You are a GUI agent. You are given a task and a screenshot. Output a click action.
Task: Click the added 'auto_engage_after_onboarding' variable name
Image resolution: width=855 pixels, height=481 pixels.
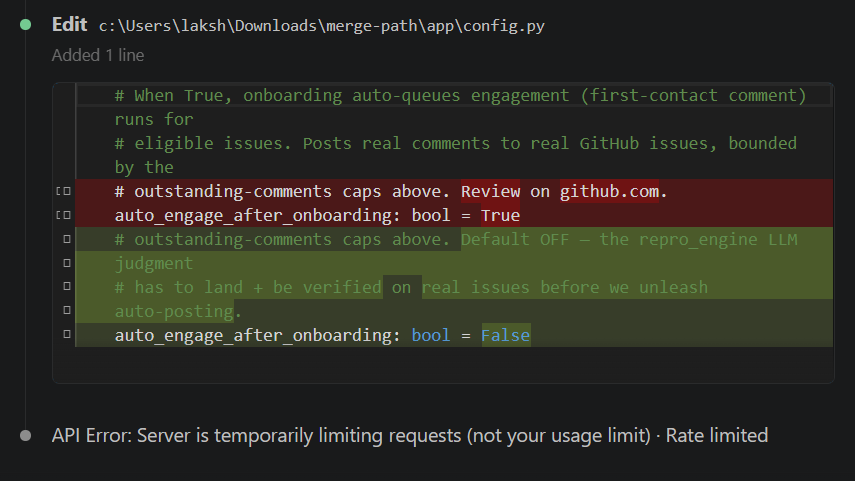pos(253,335)
